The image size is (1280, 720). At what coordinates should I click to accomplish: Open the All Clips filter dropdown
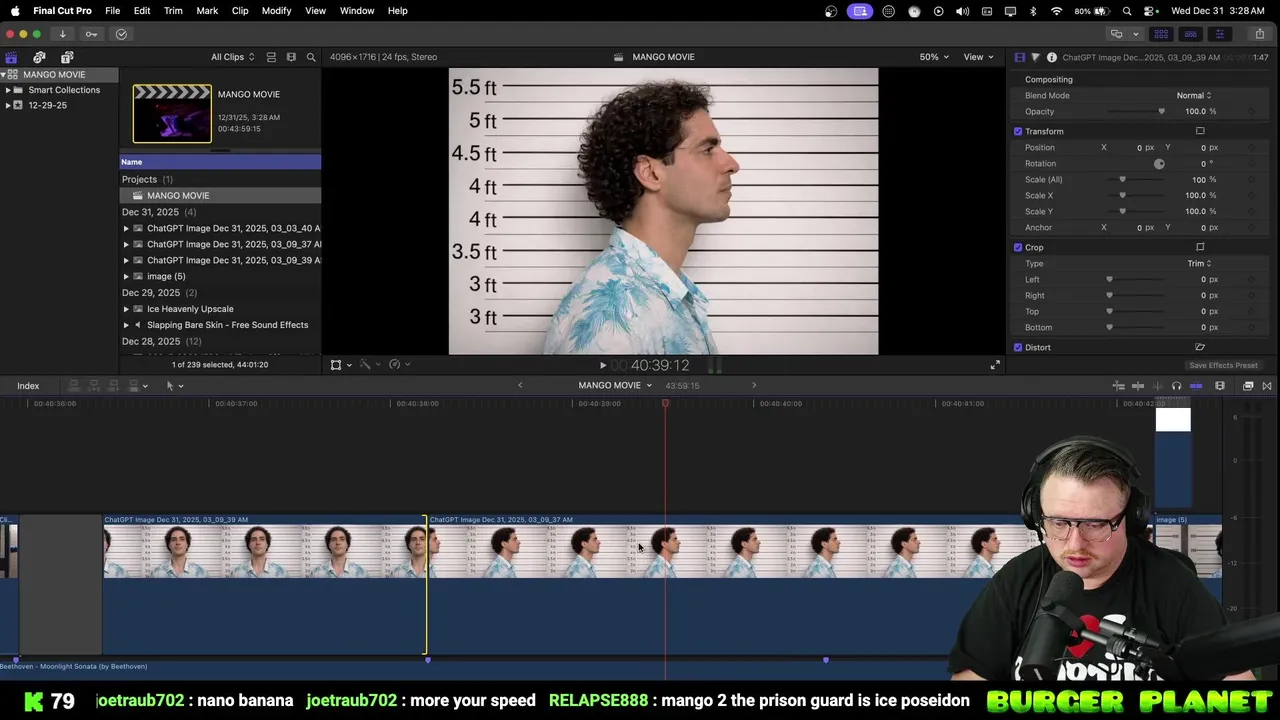(x=232, y=57)
